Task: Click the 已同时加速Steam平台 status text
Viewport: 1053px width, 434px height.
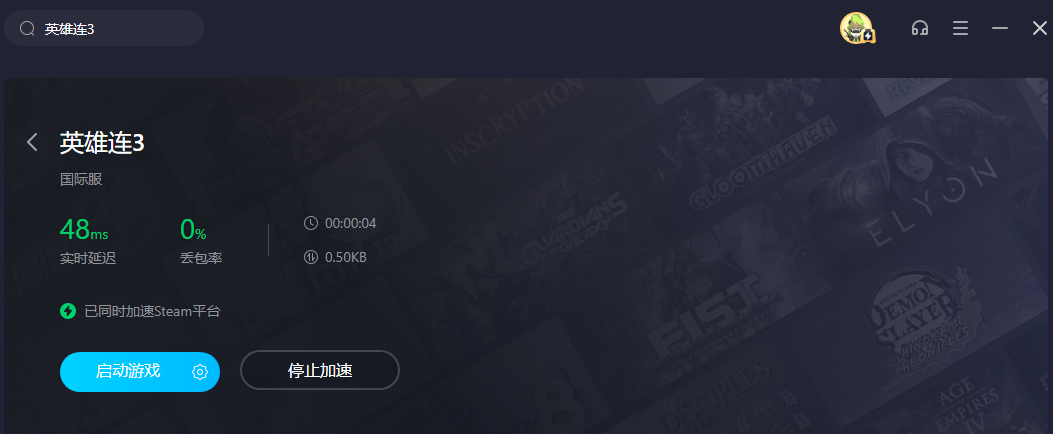Action: coord(152,311)
